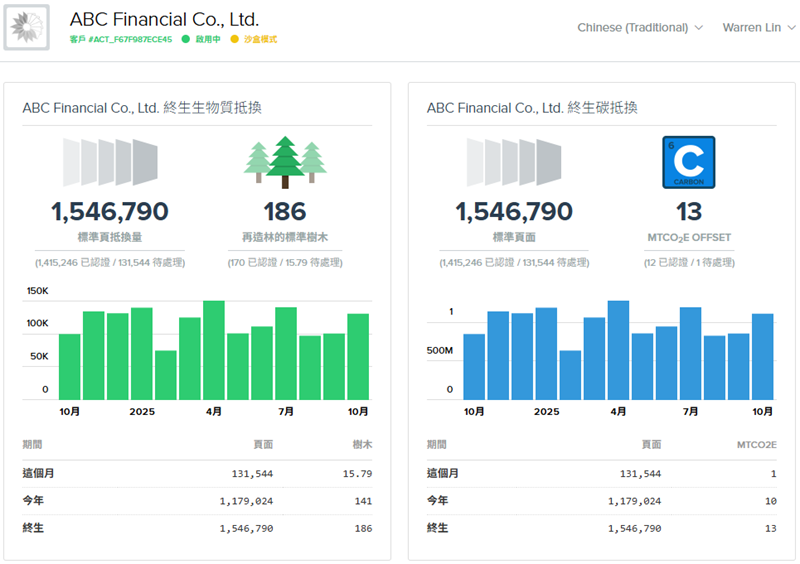Click the blue Carbon offset icon
Viewport: 800px width, 564px height.
click(x=688, y=162)
